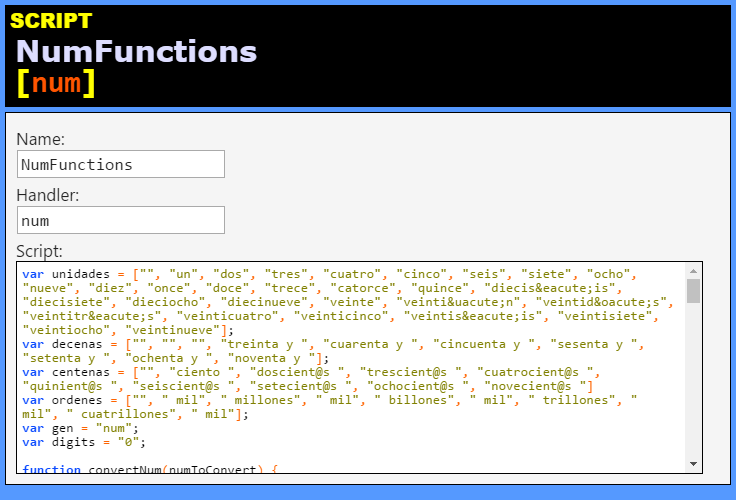Viewport: 736px width, 500px height.
Task: Click the orange [num] handler tag
Action: click(x=56, y=83)
